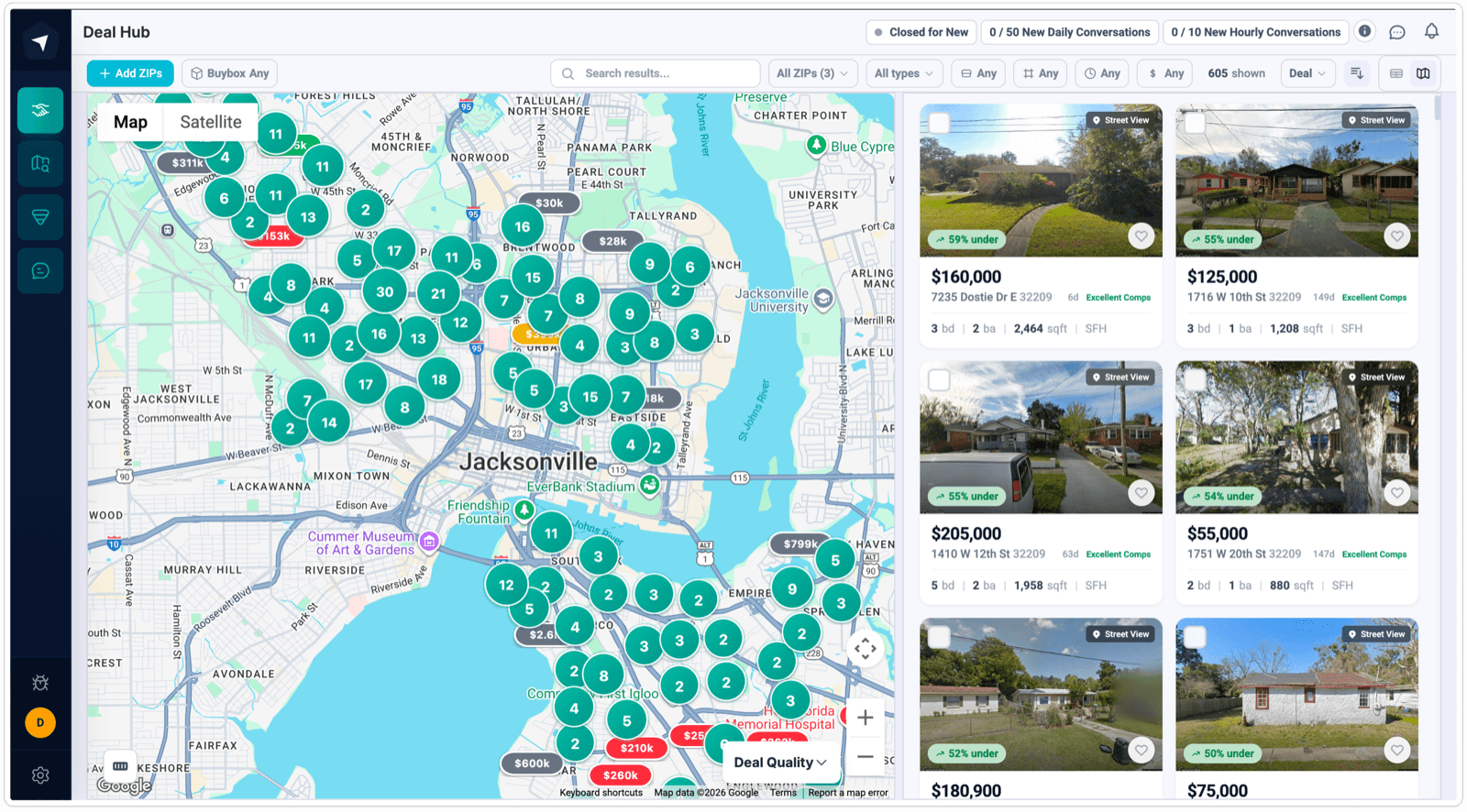The width and height of the screenshot is (1467, 812).
Task: Click the listings panel scrollbar
Action: 1437,107
